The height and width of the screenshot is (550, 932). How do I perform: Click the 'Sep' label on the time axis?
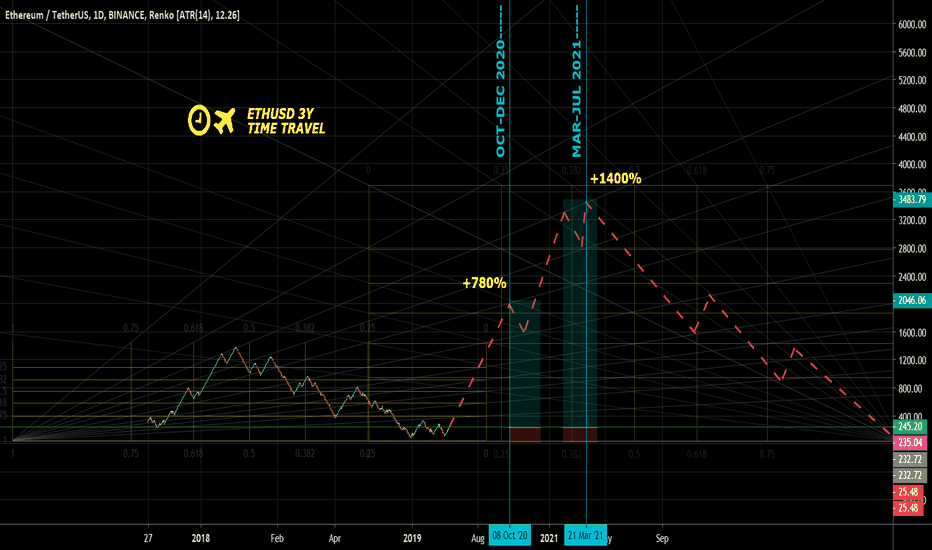(662, 539)
